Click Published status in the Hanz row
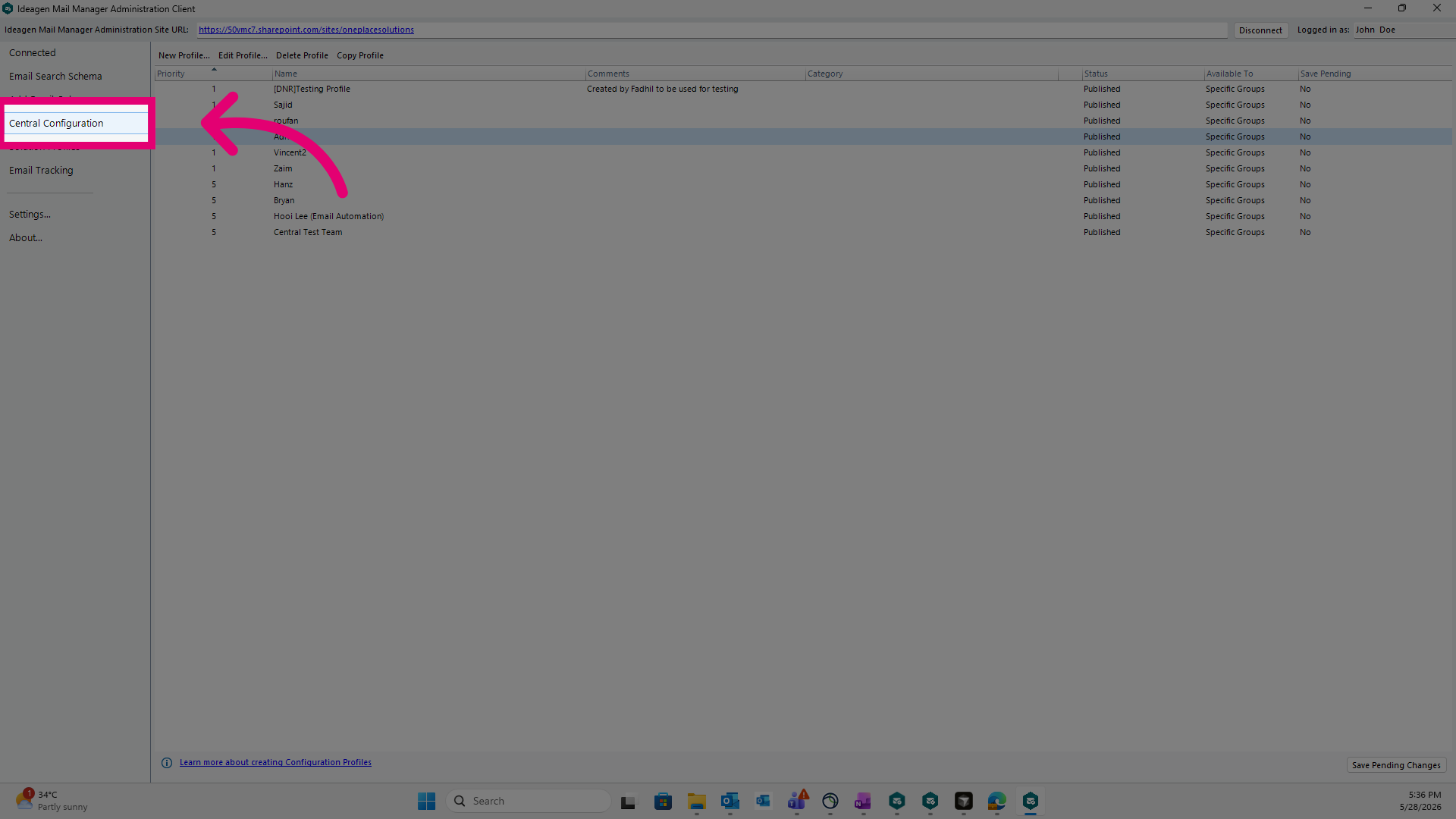Image resolution: width=1456 pixels, height=819 pixels. pos(1102,184)
